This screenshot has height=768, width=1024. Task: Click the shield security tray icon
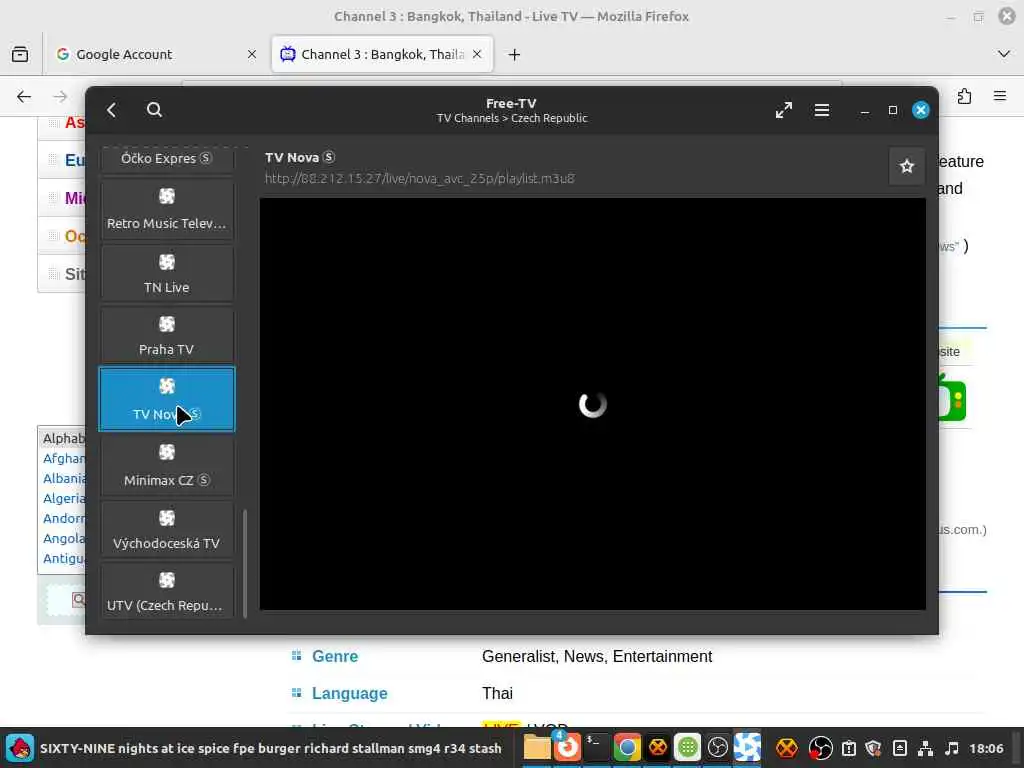[x=874, y=748]
